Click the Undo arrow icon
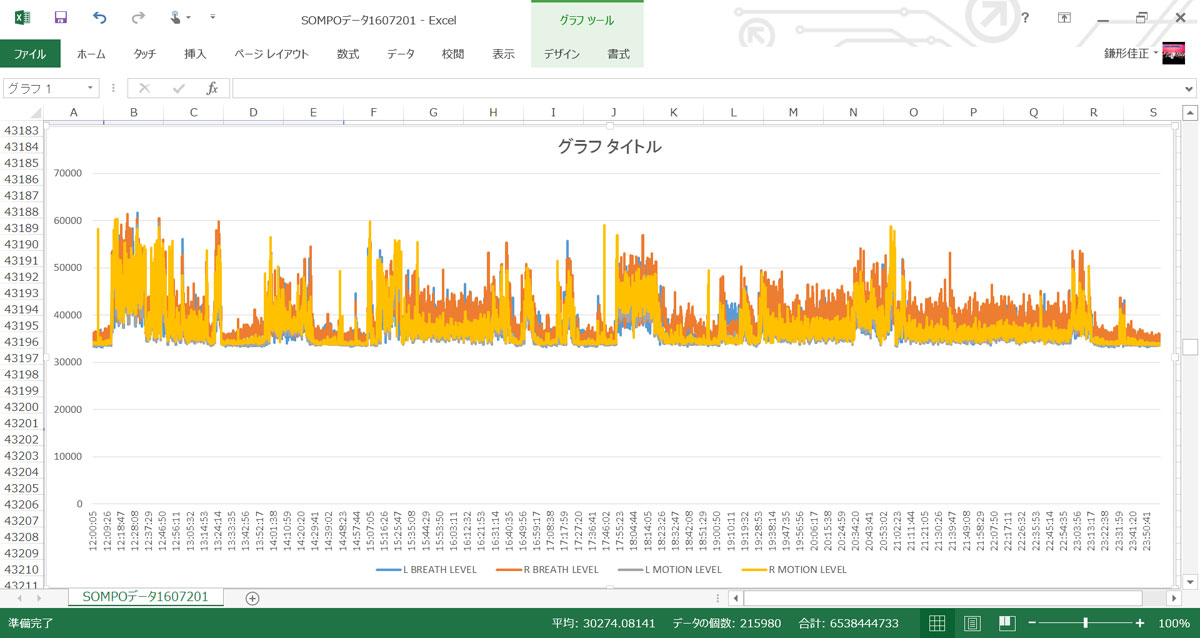The height and width of the screenshot is (638, 1200). coord(99,18)
